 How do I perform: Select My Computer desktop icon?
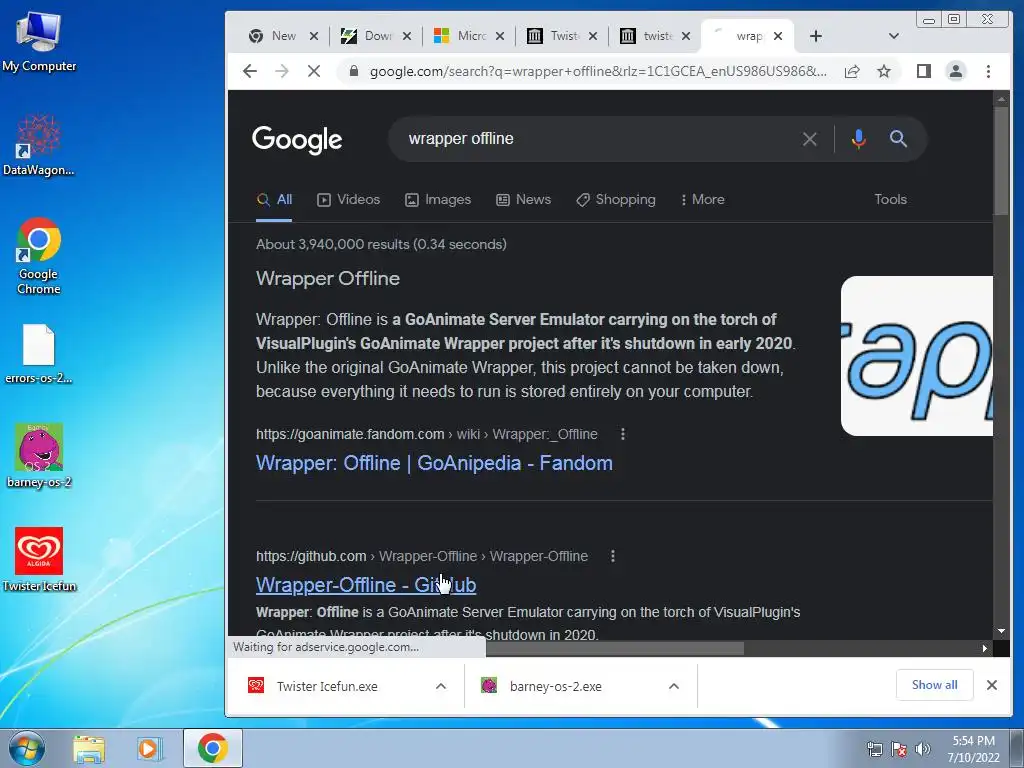39,42
